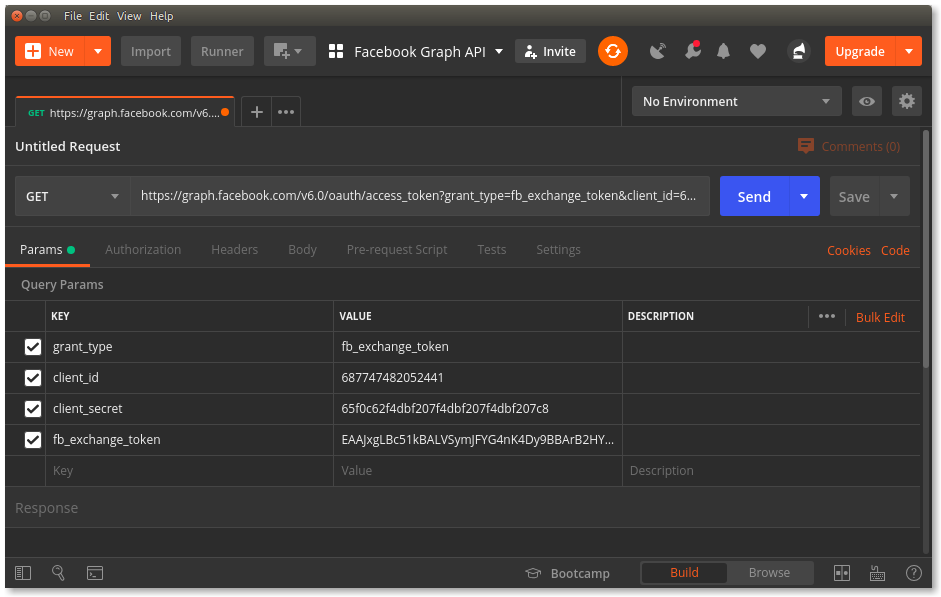Toggle the sidebar icon in status bar
Image resolution: width=941 pixels, height=597 pixels.
[x=23, y=573]
